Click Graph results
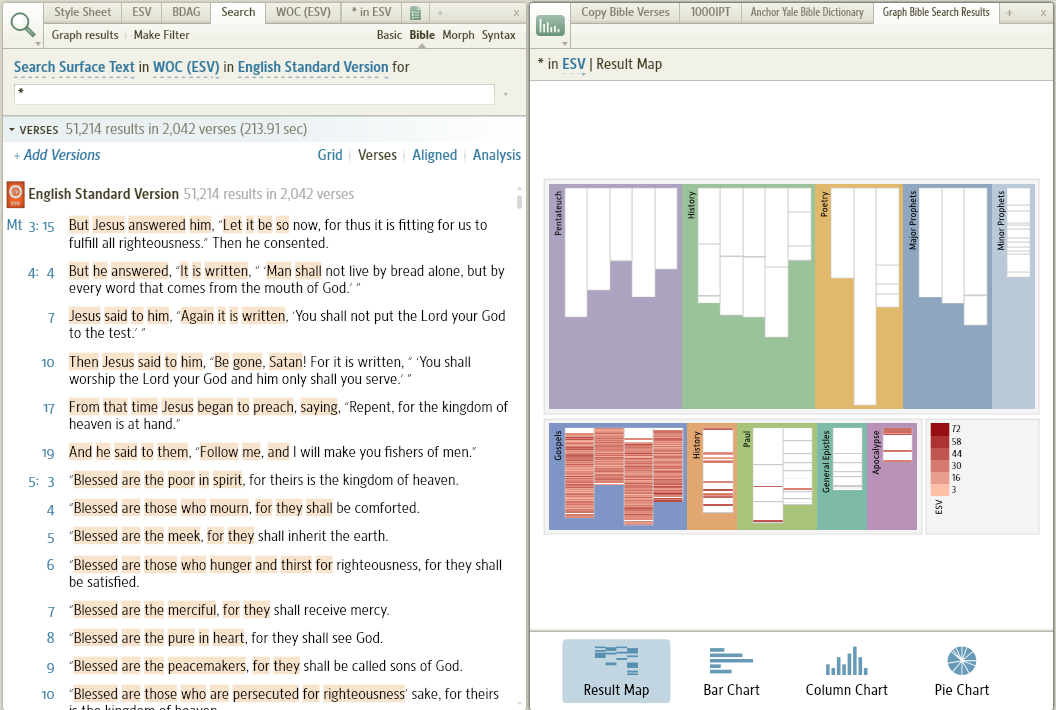The image size is (1056, 710). click(85, 35)
